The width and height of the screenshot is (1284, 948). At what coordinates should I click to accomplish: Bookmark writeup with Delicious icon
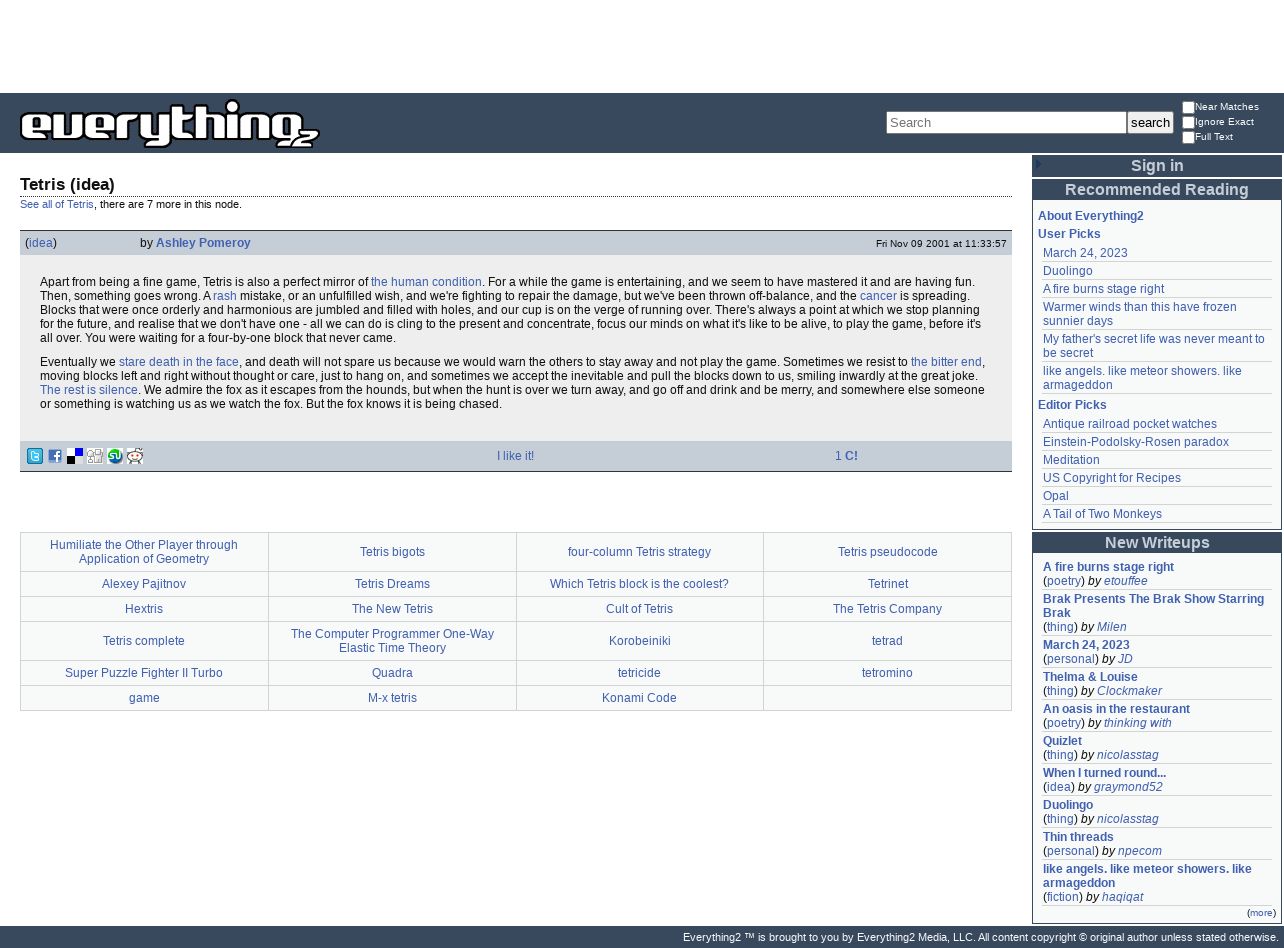(75, 456)
